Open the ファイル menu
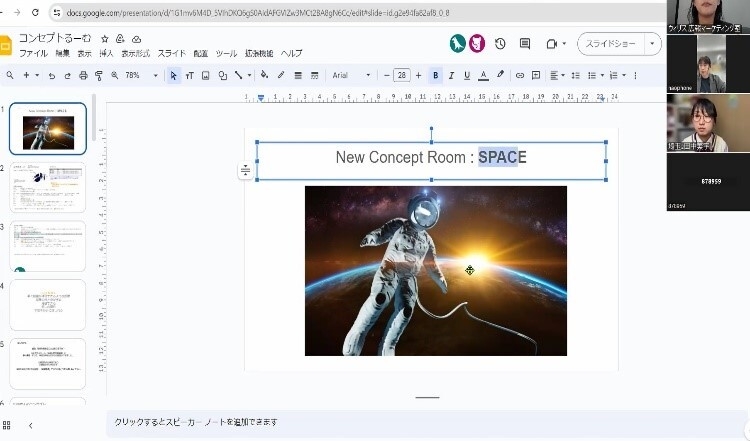Image resolution: width=750 pixels, height=441 pixels. (33, 53)
